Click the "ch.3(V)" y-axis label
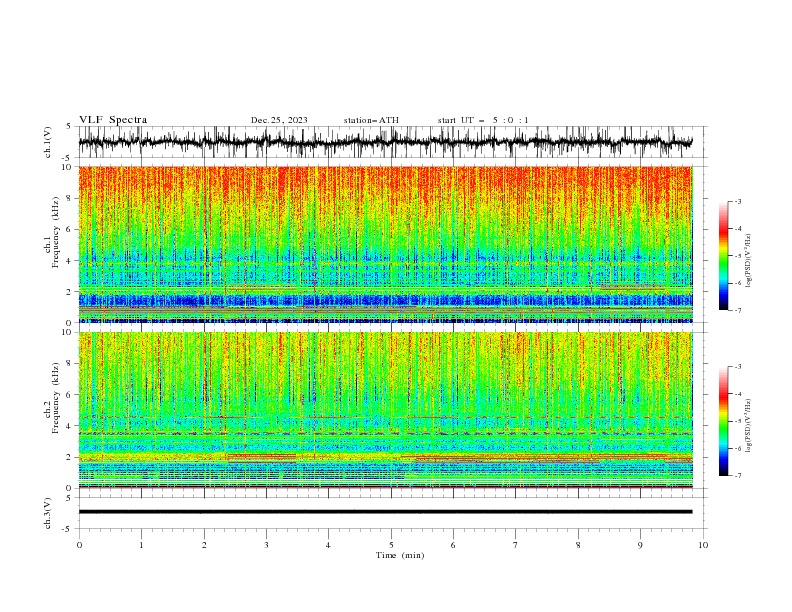This screenshot has width=792, height=612. (x=48, y=513)
